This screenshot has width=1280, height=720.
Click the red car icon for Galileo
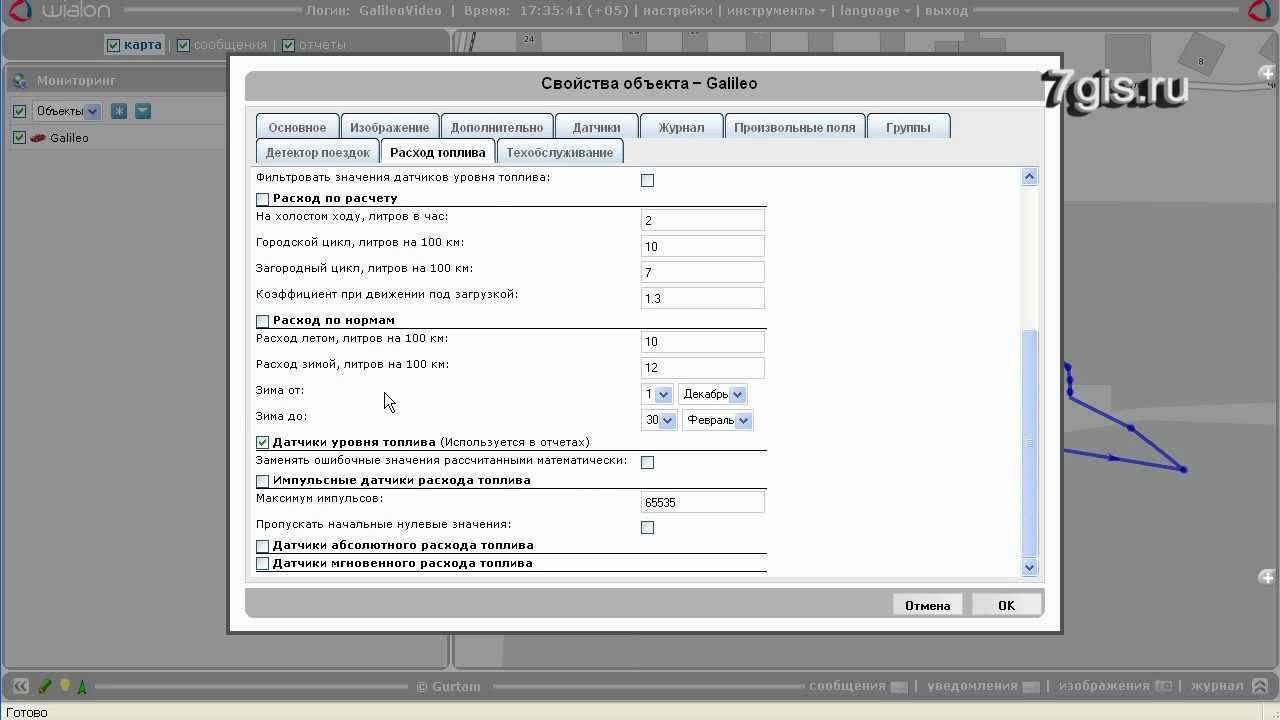click(x=38, y=138)
